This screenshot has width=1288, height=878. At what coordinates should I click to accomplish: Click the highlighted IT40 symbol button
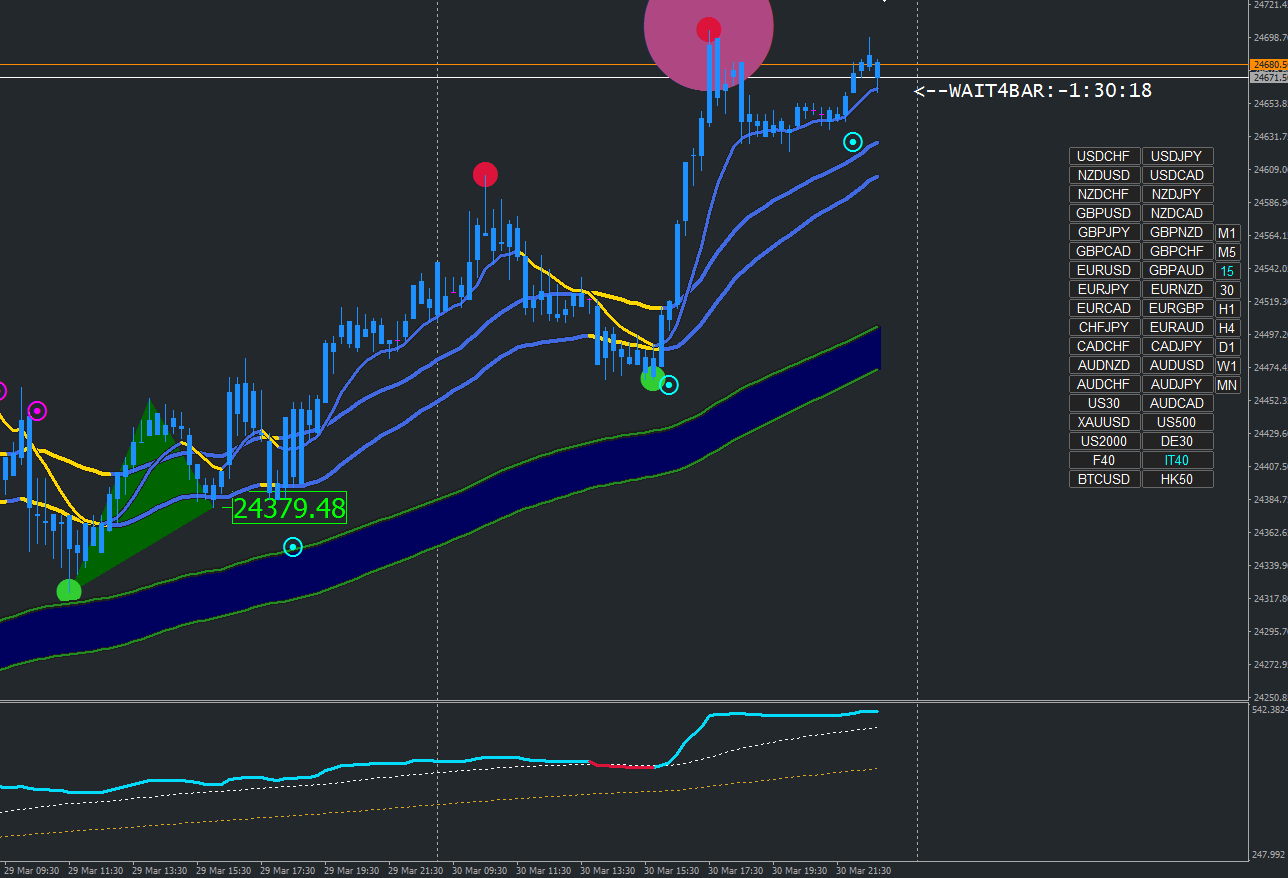tap(1177, 461)
